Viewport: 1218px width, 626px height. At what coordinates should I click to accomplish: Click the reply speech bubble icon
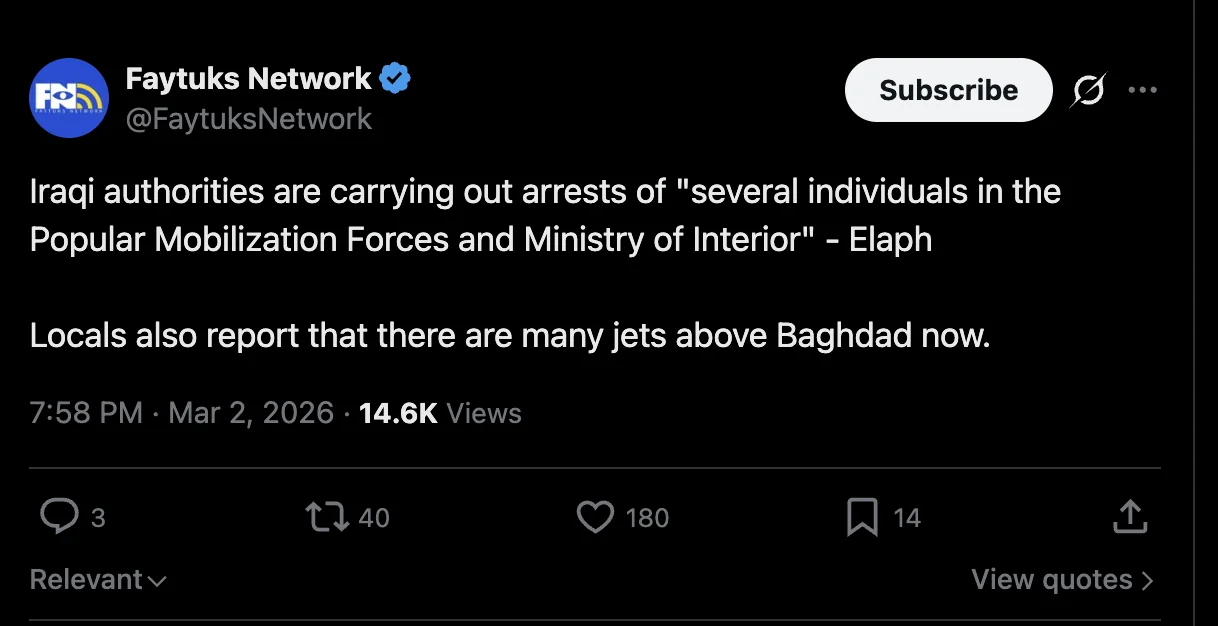59,517
